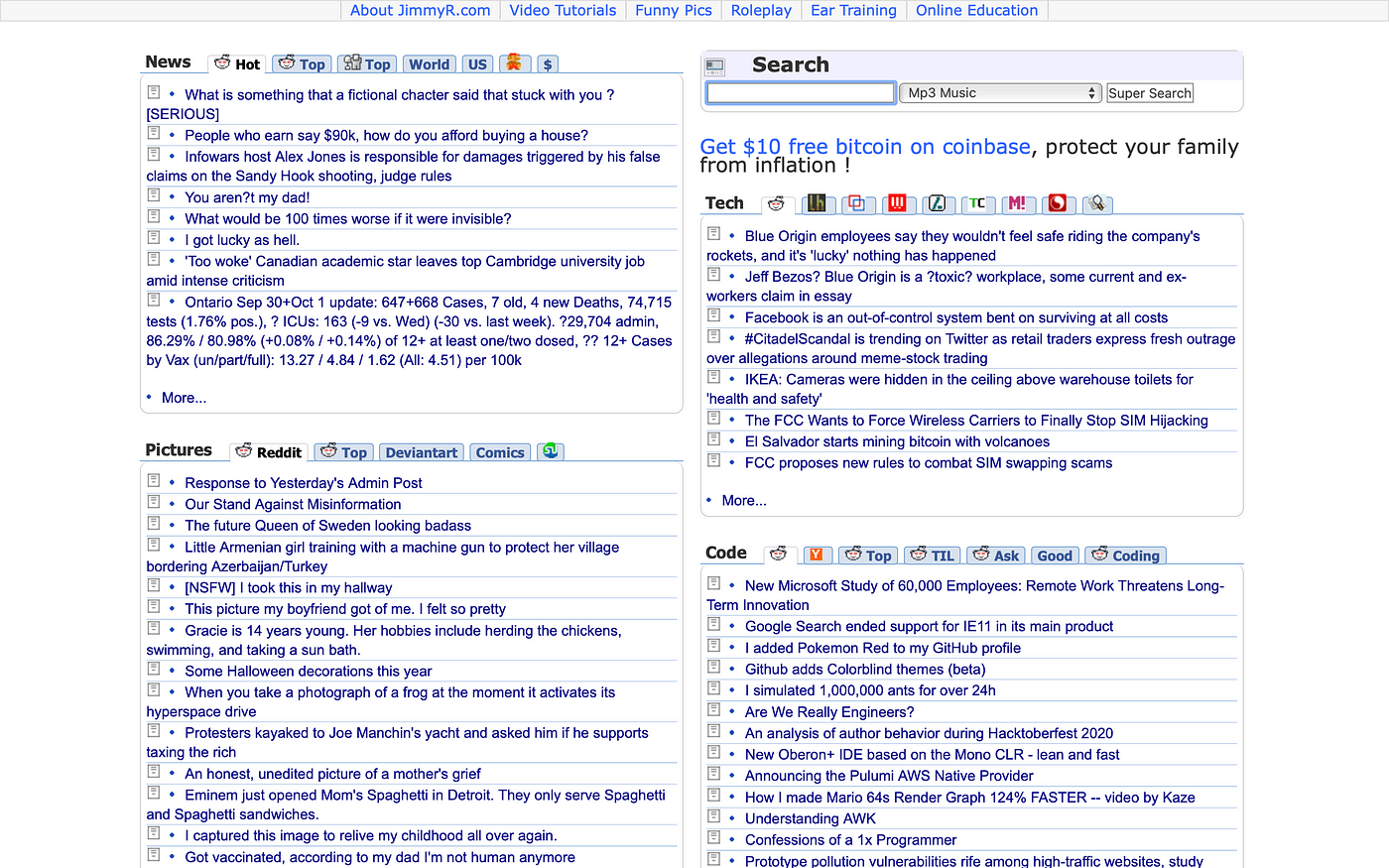Open the Hacker News Y tab in Code
This screenshot has width=1389, height=868.
[x=816, y=556]
